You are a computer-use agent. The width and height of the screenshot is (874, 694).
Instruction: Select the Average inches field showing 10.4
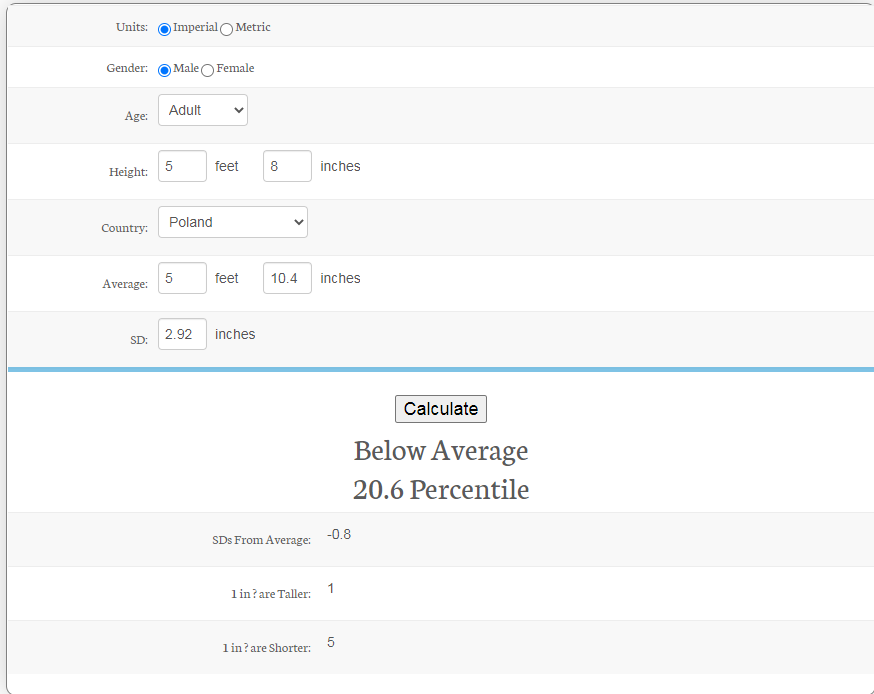point(287,278)
